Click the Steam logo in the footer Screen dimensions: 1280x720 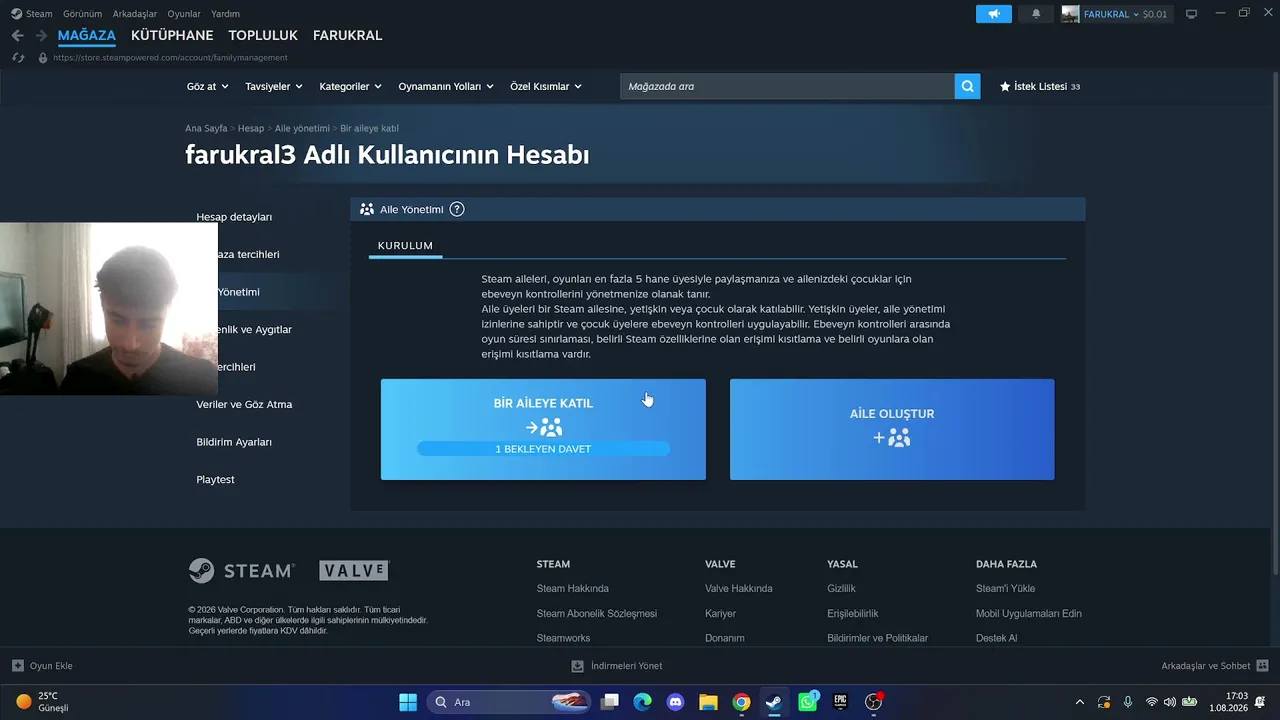pyautogui.click(x=242, y=571)
